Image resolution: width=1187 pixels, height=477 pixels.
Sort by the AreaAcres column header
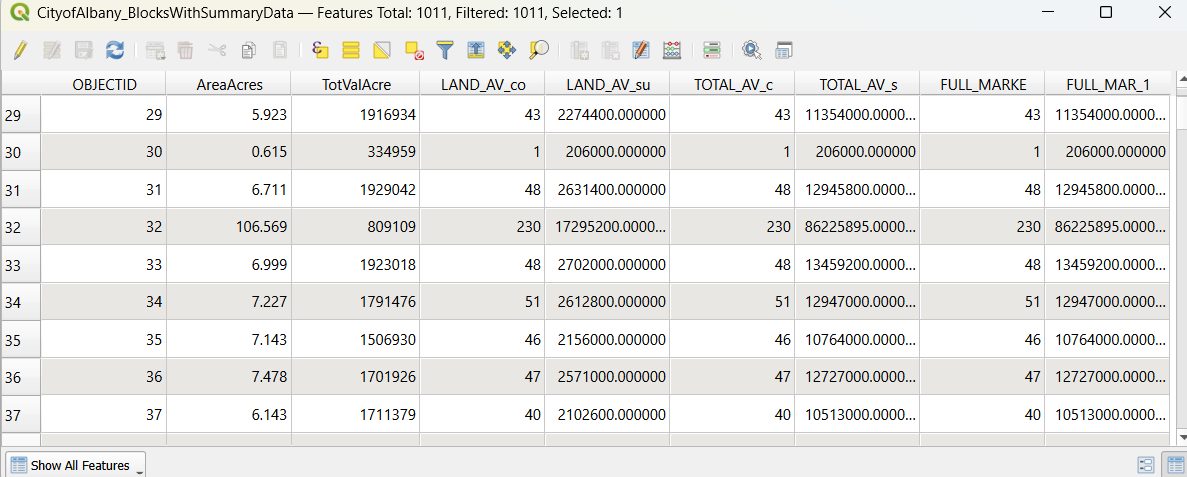pos(229,85)
